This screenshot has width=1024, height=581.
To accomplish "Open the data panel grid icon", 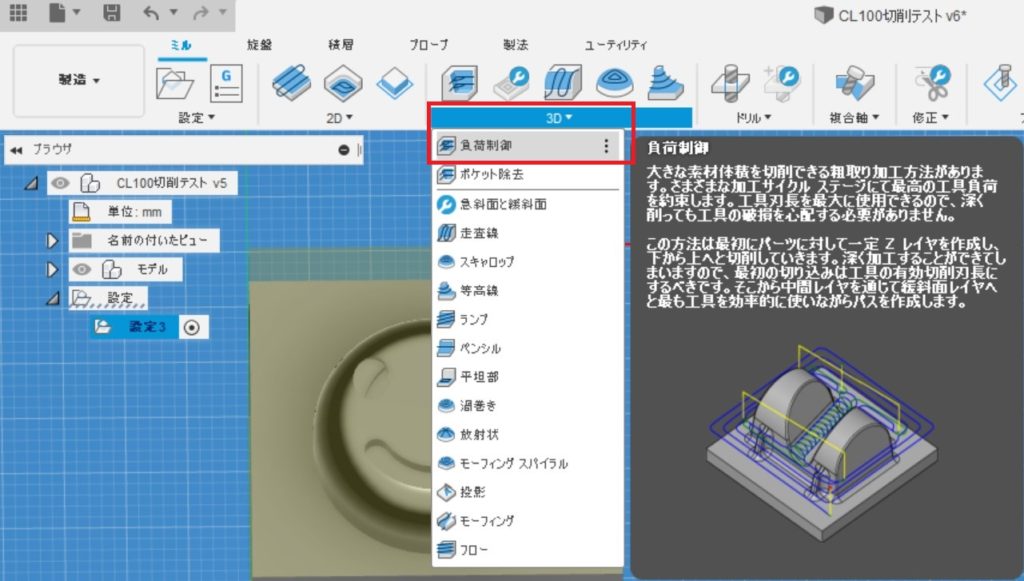I will [18, 12].
